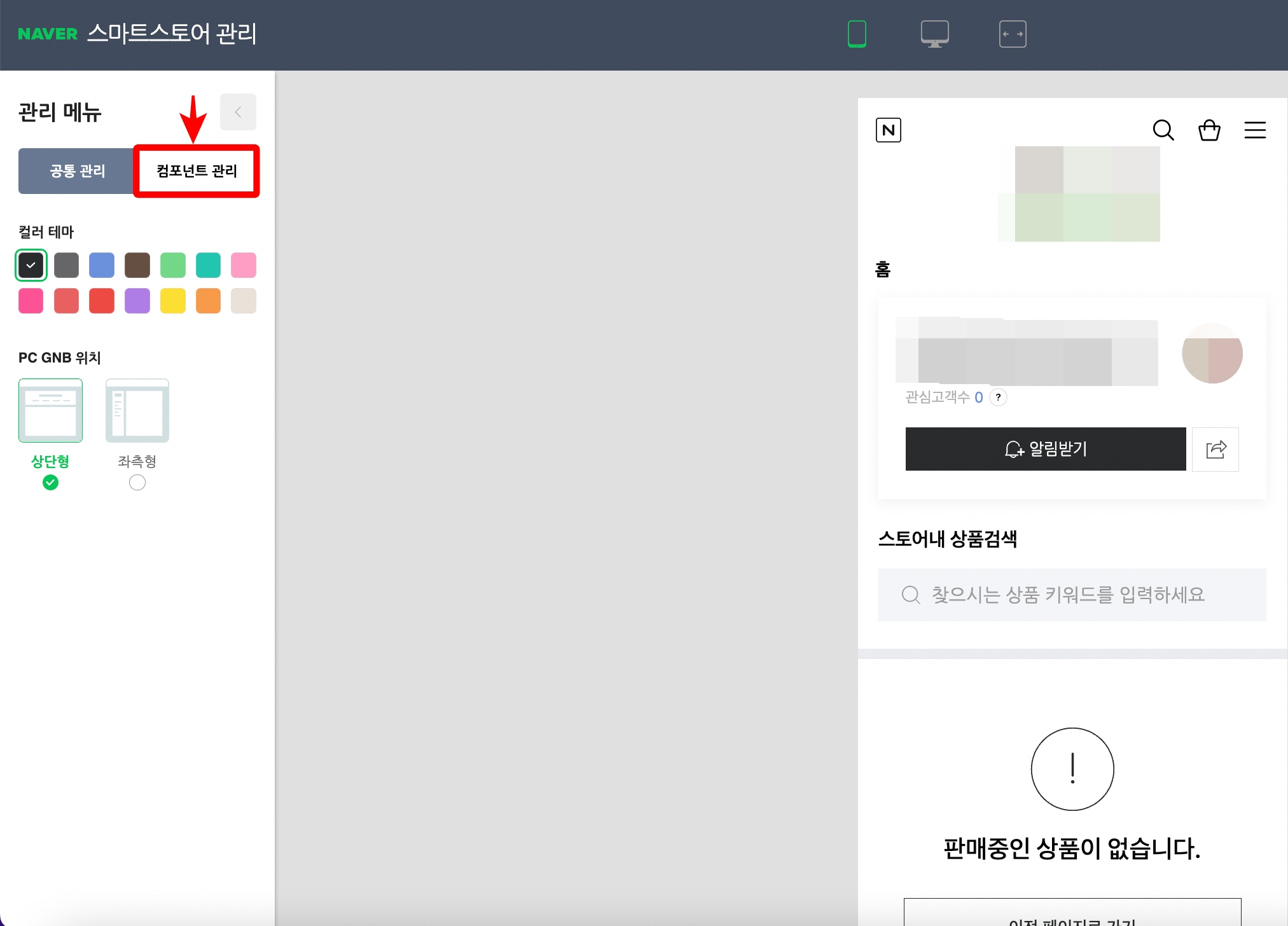This screenshot has width=1288, height=926.
Task: Open the hamburger menu in preview
Action: (x=1254, y=130)
